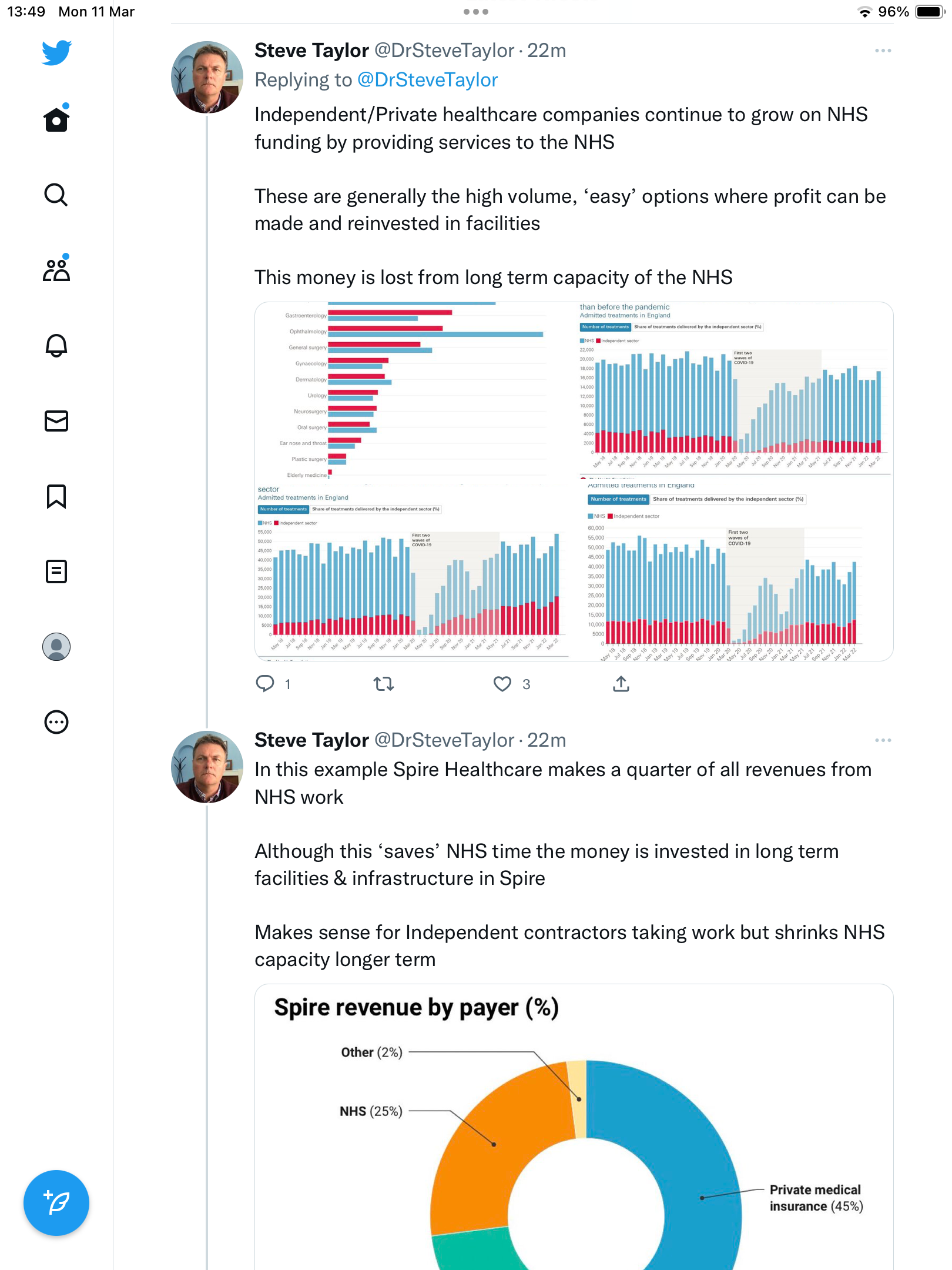Viewport: 952px width, 1270px height.
Task: Like the first Steve Taylor tweet
Action: [502, 684]
